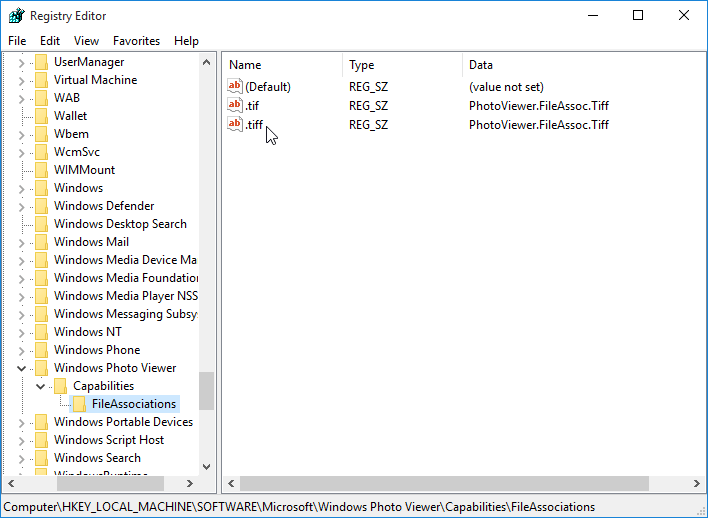This screenshot has width=708, height=518.
Task: Open the File menu
Action: (17, 41)
